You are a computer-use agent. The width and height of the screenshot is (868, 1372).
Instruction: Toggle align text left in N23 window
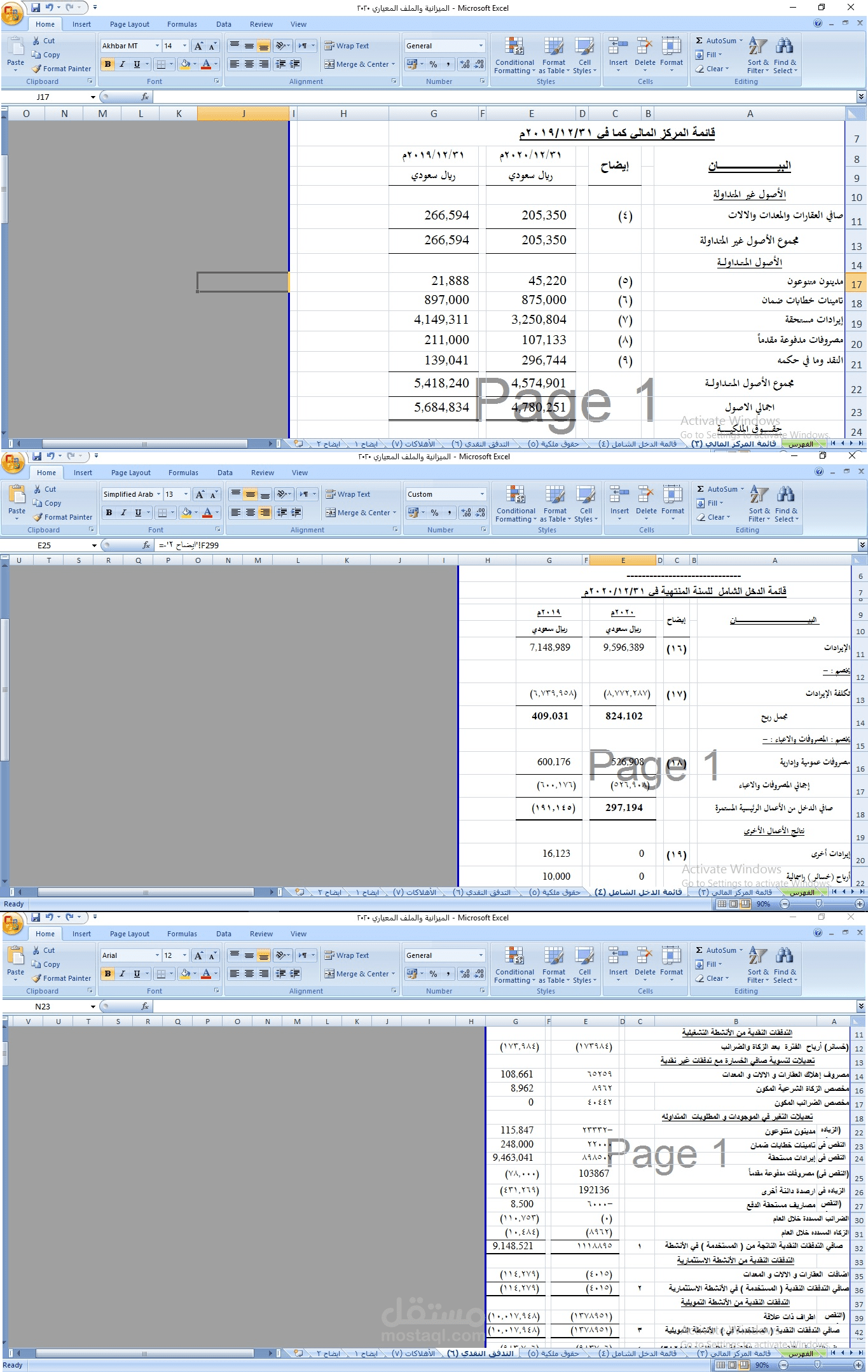click(x=235, y=974)
